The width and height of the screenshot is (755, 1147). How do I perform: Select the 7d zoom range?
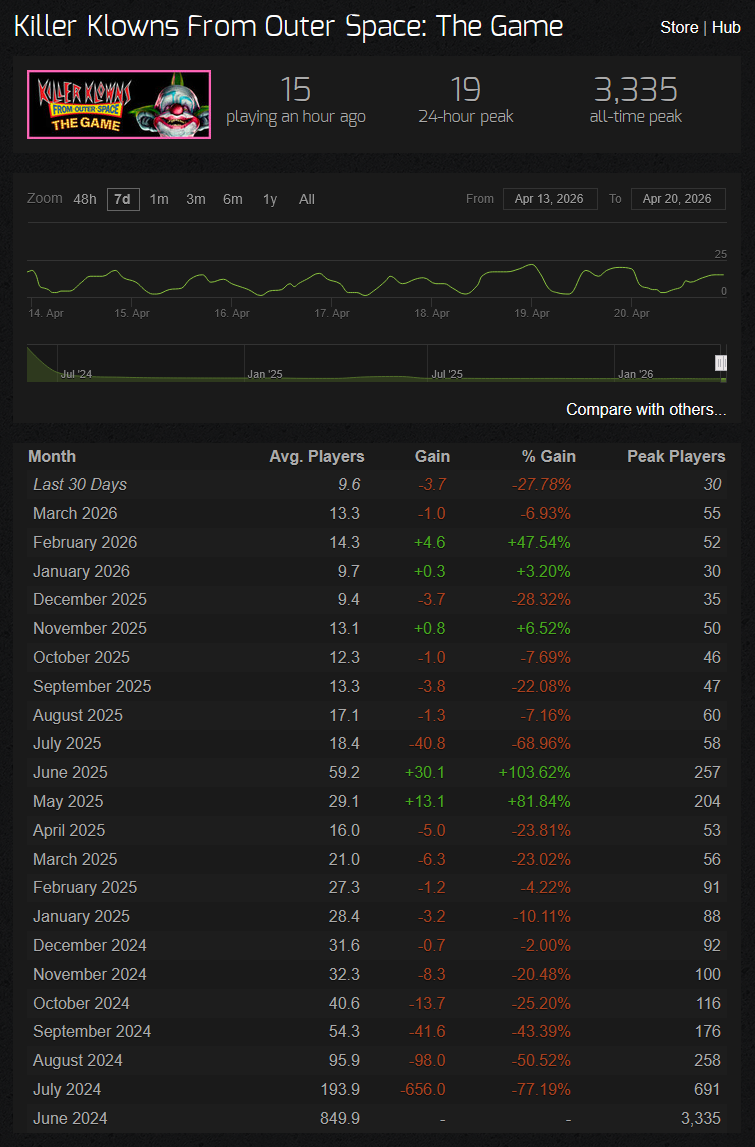[x=123, y=199]
